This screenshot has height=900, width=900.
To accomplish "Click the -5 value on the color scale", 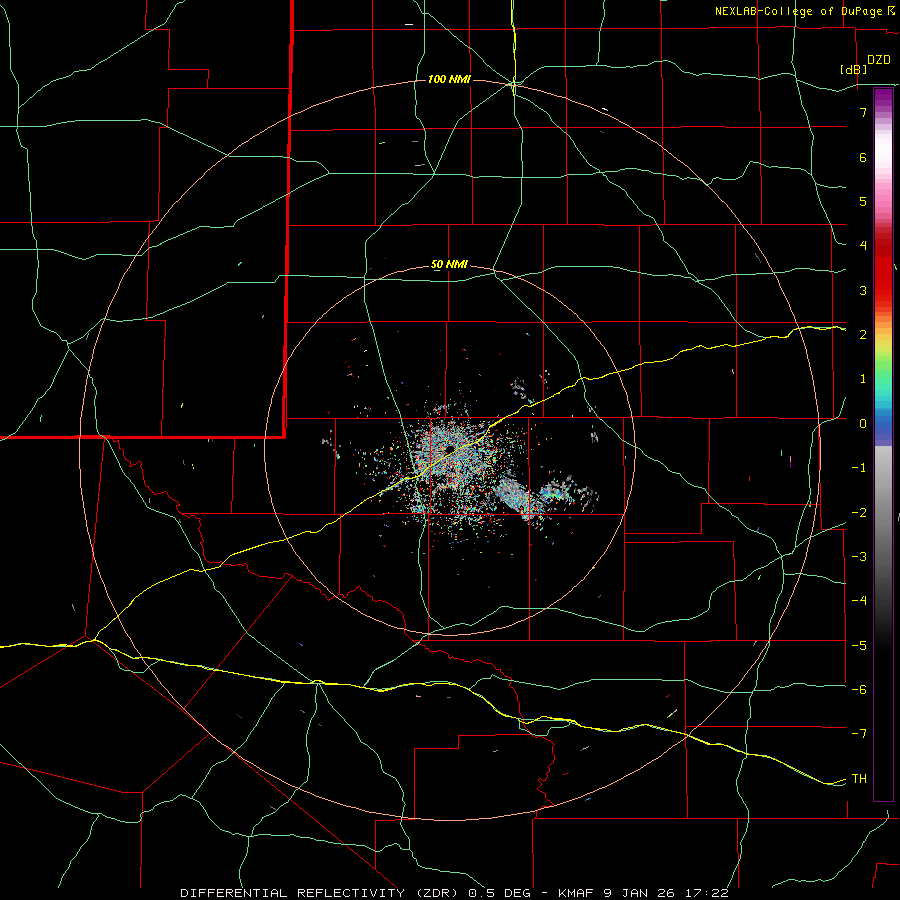I will (x=859, y=646).
